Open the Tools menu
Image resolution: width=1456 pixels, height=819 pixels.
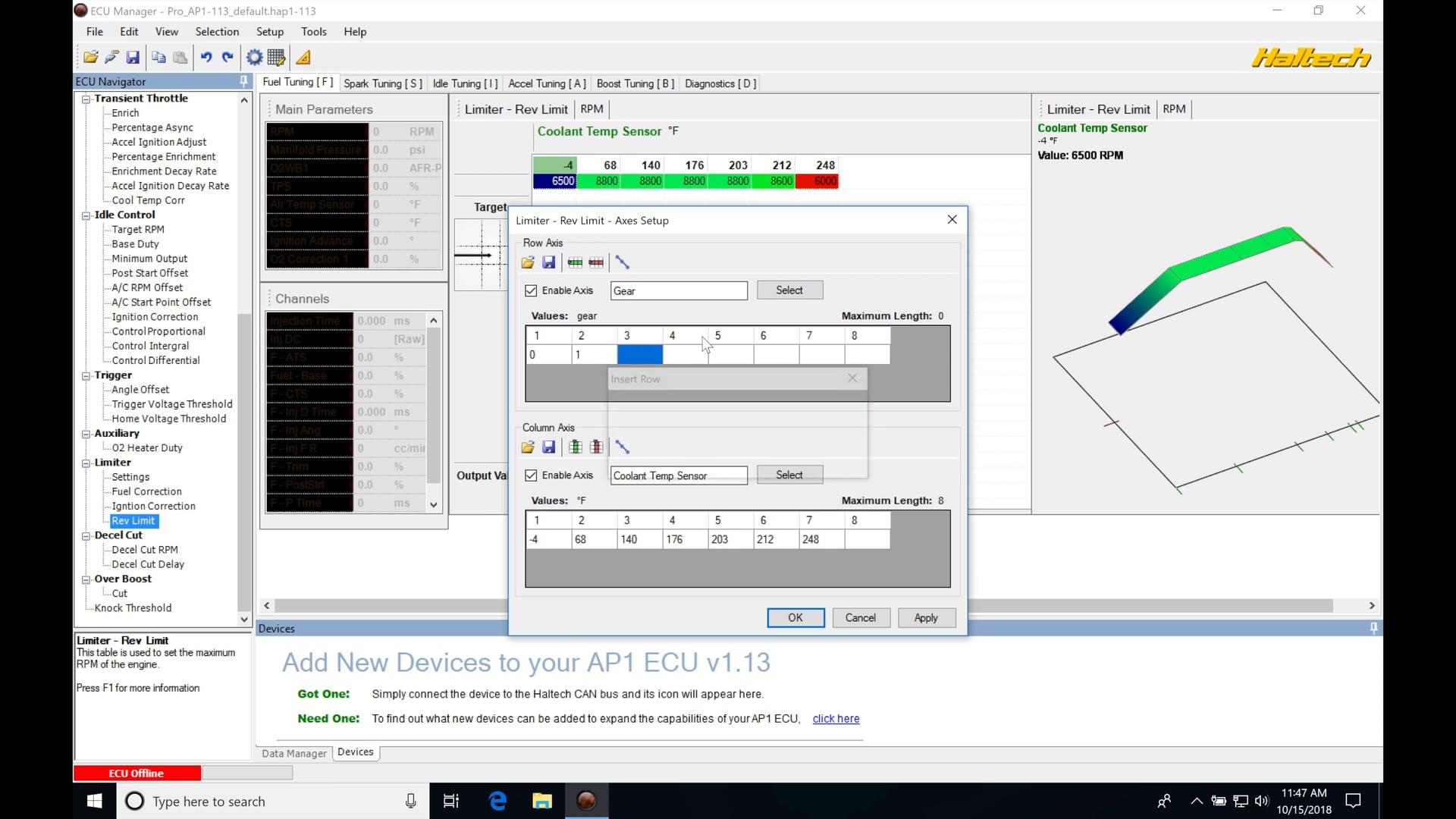[x=314, y=32]
